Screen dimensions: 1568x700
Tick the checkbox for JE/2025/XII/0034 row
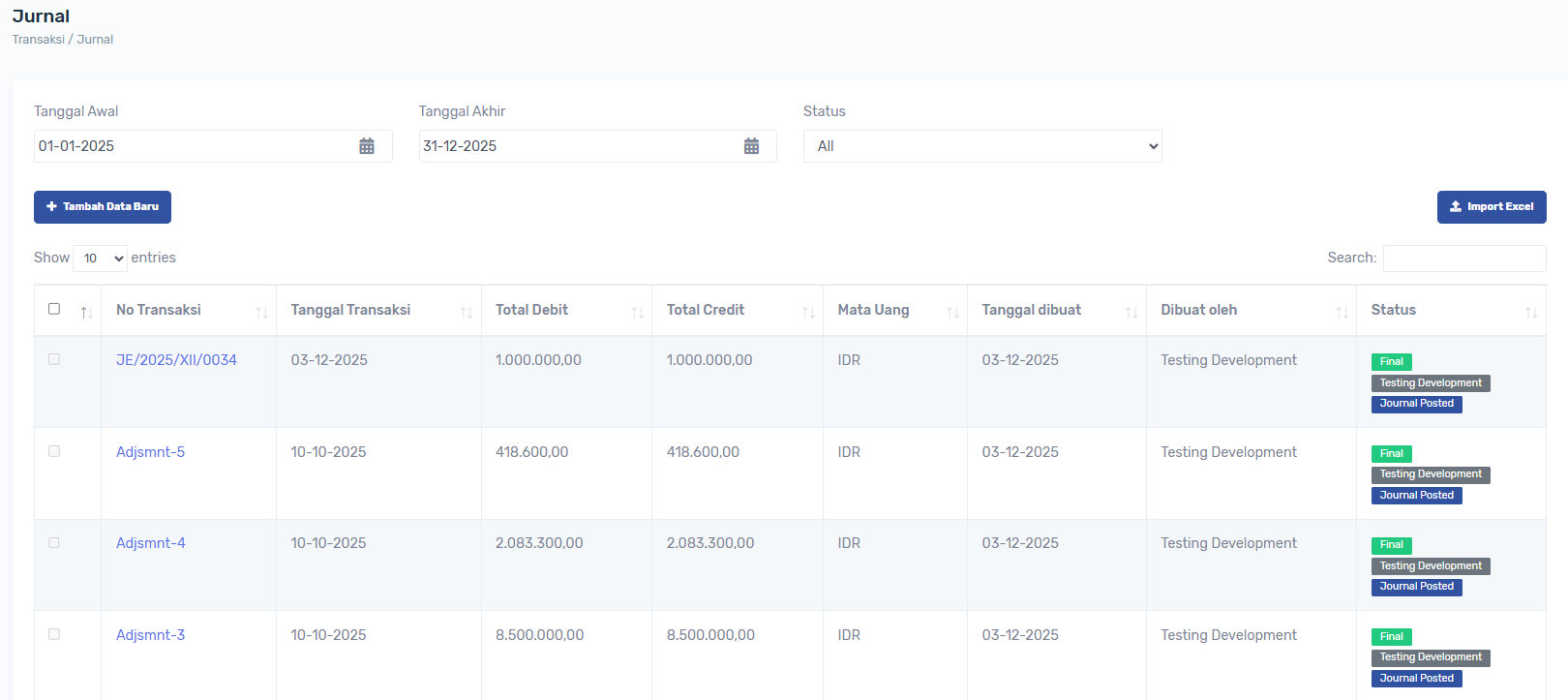point(54,359)
